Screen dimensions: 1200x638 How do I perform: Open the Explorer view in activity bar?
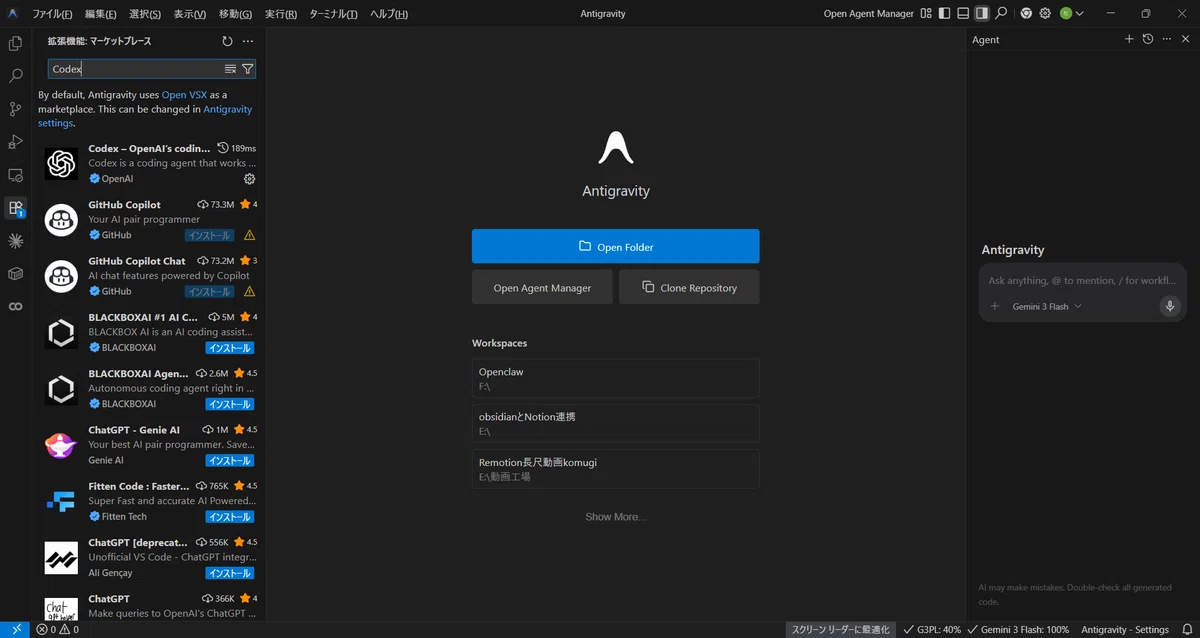pyautogui.click(x=15, y=43)
